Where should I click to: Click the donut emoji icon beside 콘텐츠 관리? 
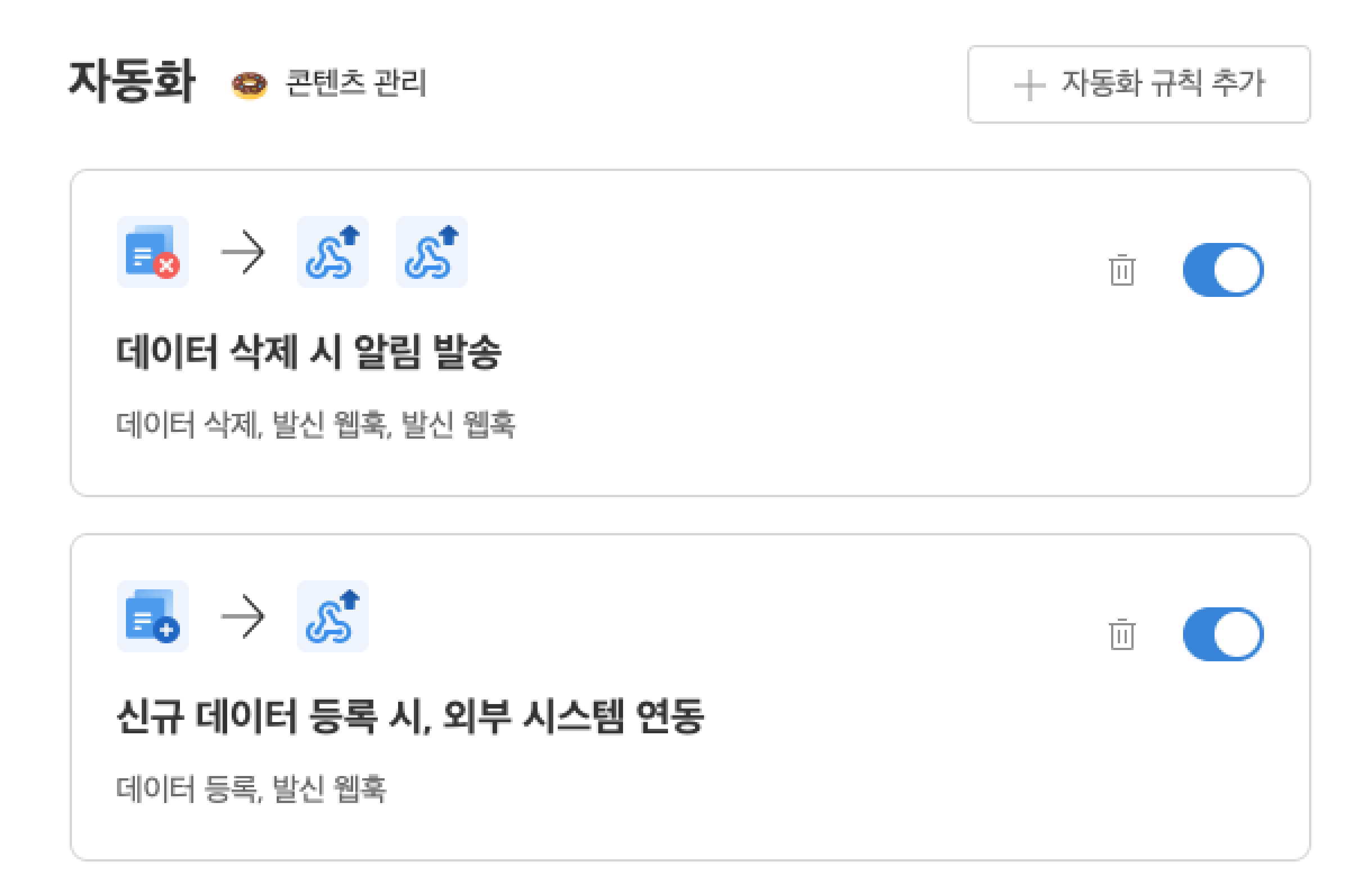tap(249, 85)
